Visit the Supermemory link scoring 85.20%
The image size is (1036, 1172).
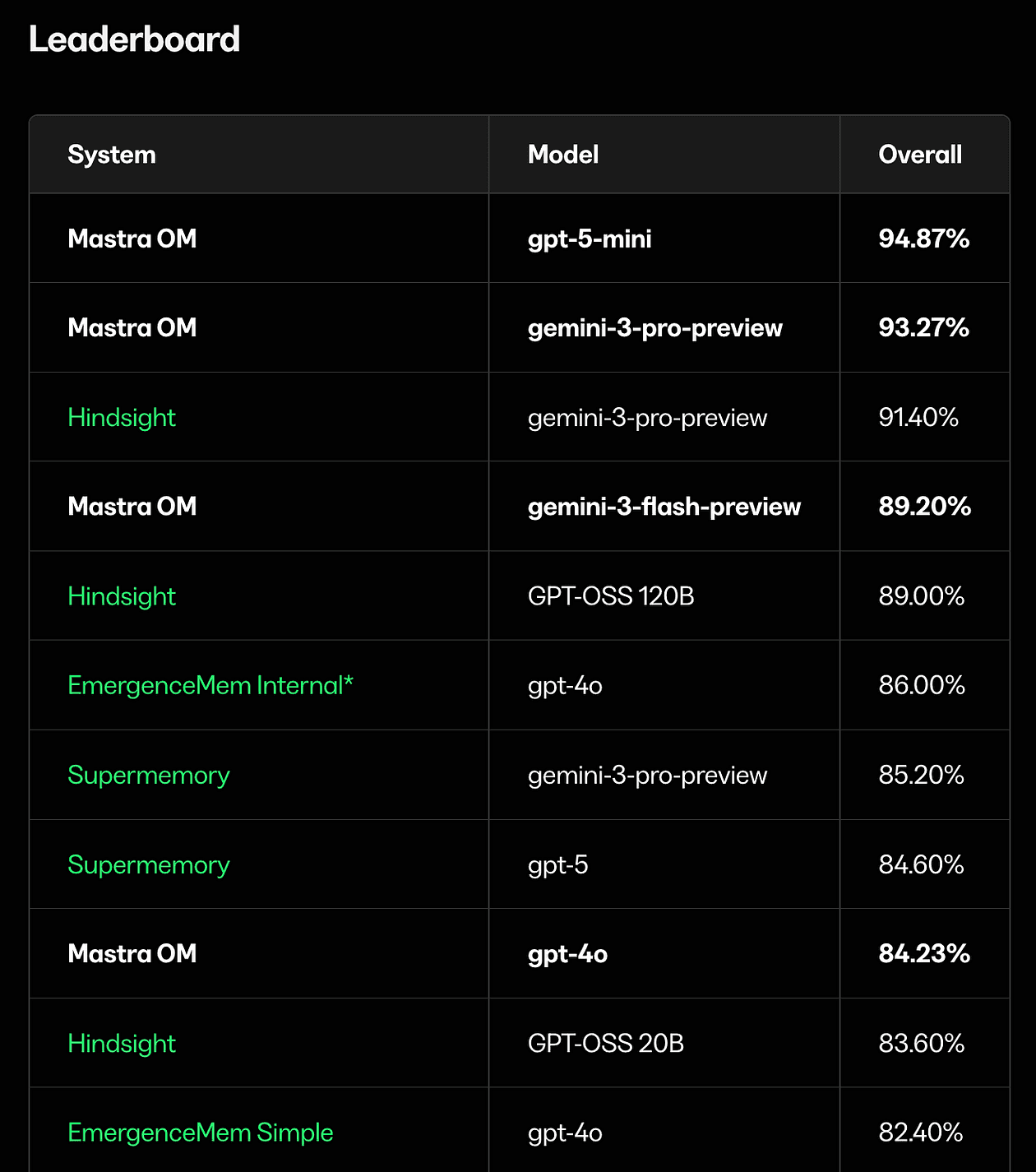coord(149,776)
